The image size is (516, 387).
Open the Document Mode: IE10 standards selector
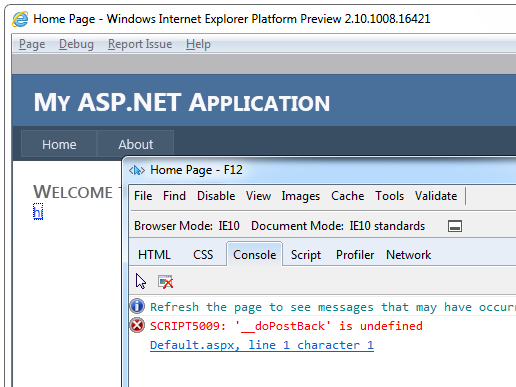pyautogui.click(x=338, y=226)
